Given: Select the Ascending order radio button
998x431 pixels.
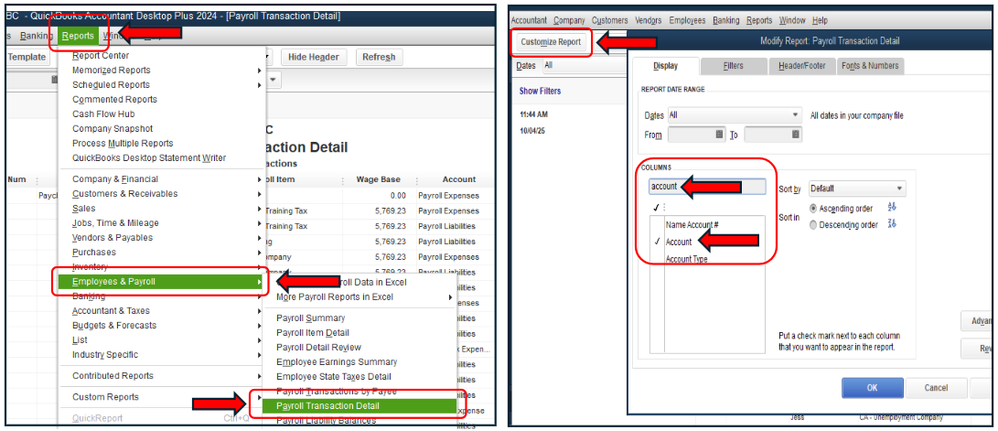Looking at the screenshot, I should coord(814,208).
